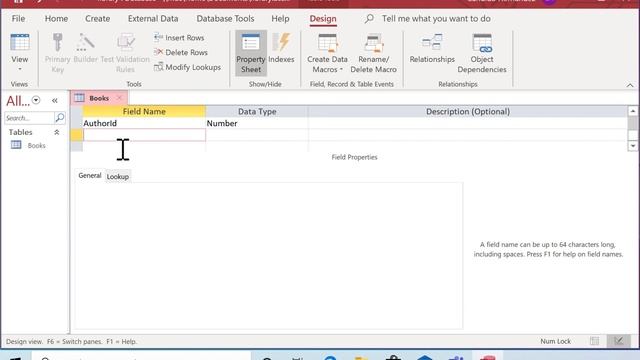Select the Books table in the navigation pane
This screenshot has height=360, width=640.
[x=29, y=145]
